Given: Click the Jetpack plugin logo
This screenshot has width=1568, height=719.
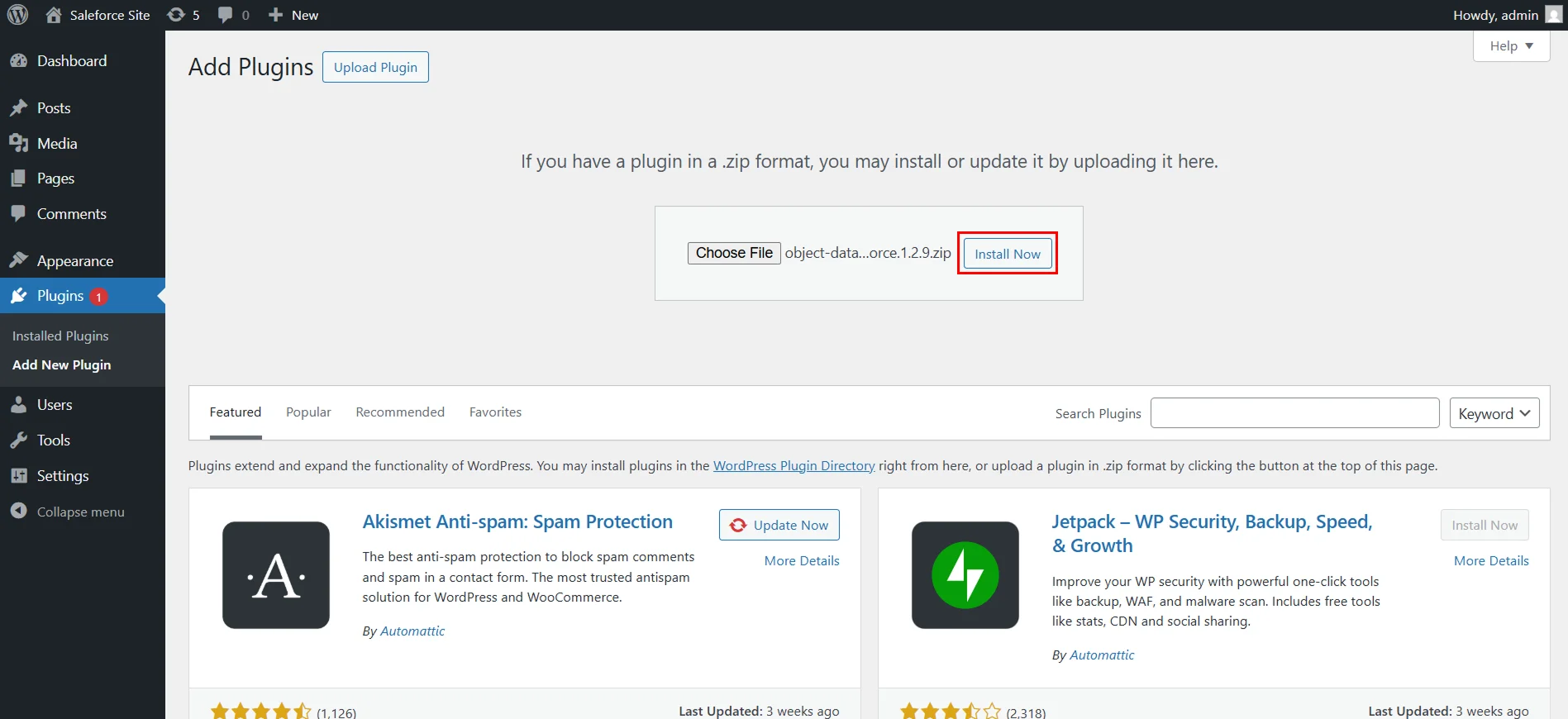Looking at the screenshot, I should 965,575.
